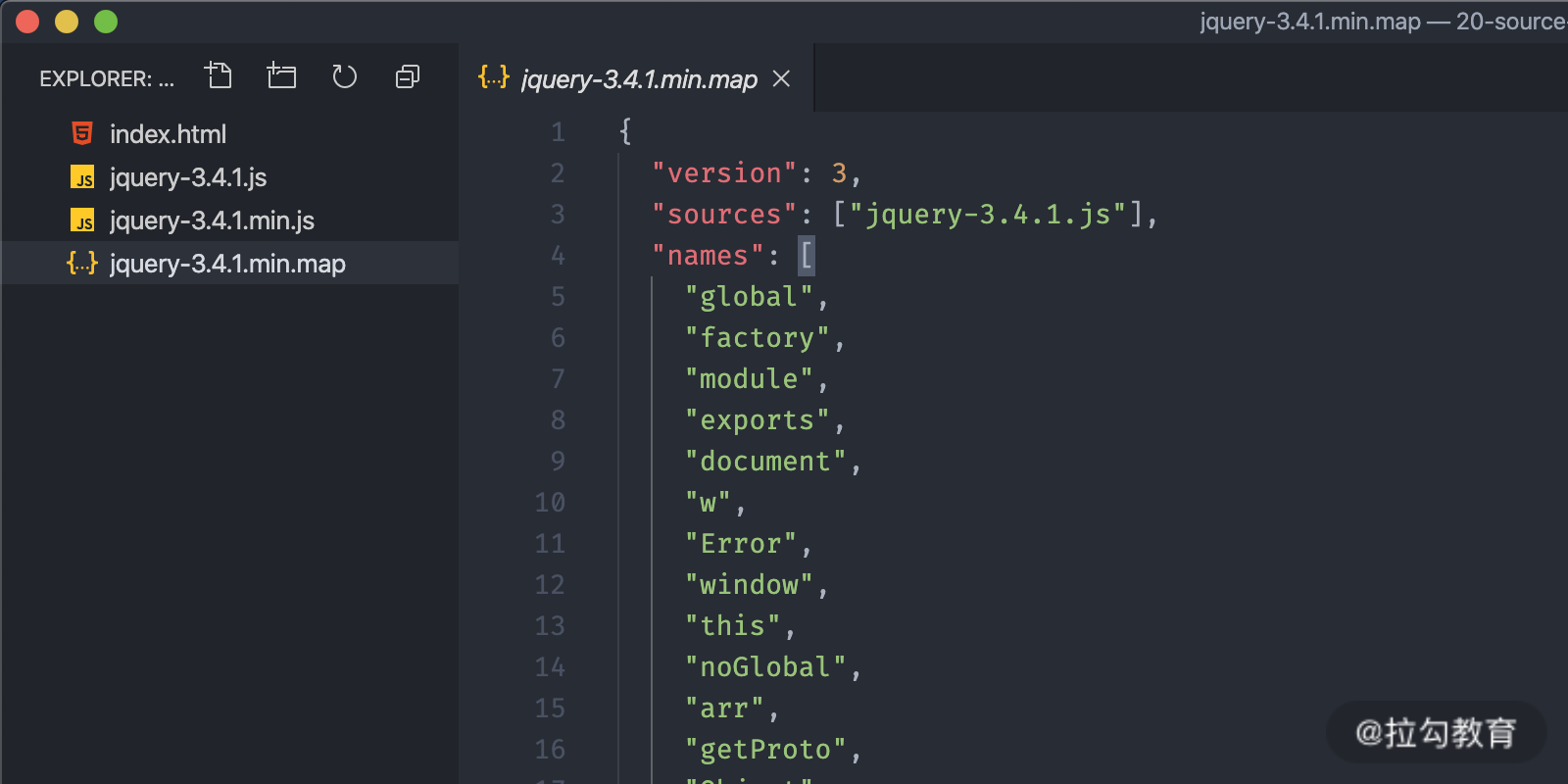Click the JS icon beside jquery-3.4.1.js
Viewport: 1568px width, 784px height.
82,177
